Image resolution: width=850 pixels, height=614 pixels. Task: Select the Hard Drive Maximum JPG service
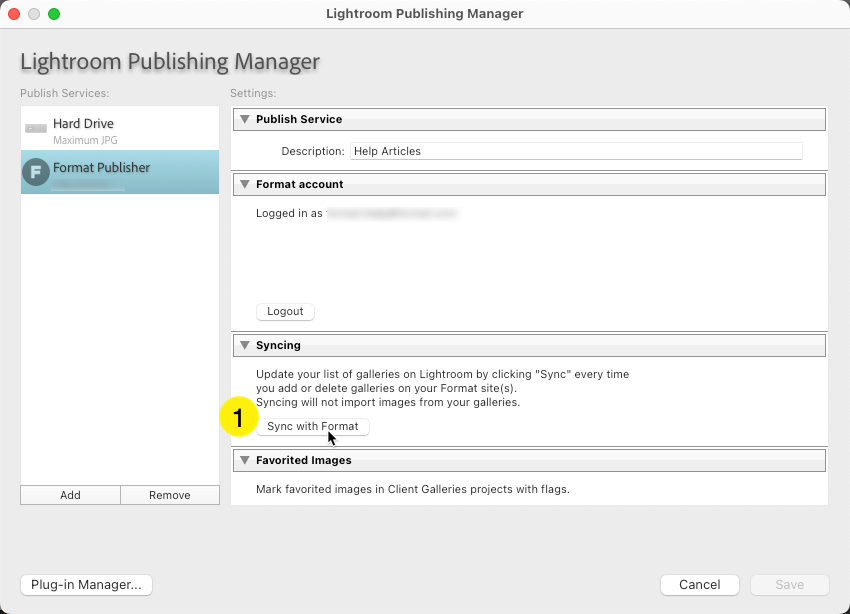(x=119, y=131)
